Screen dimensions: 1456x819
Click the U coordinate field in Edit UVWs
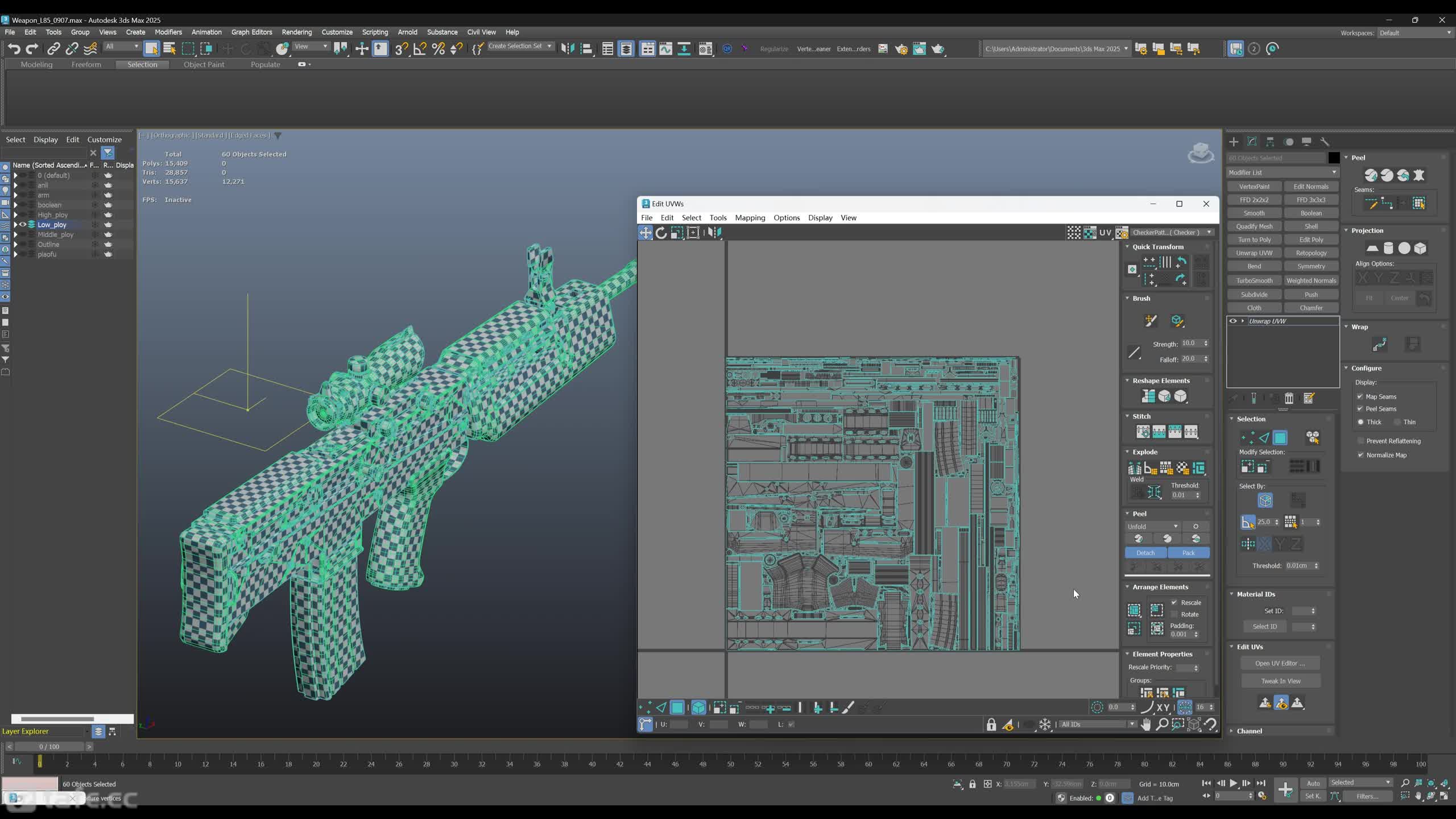point(679,725)
